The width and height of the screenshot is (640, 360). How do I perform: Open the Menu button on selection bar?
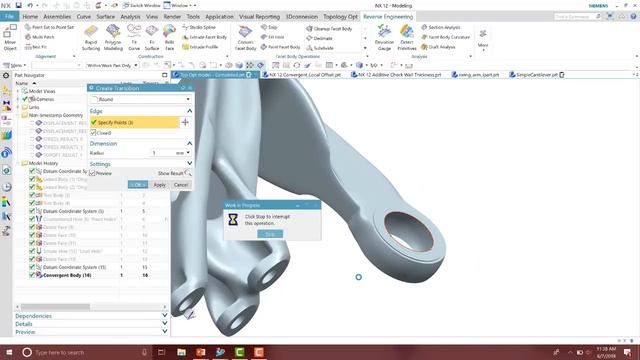(x=14, y=65)
